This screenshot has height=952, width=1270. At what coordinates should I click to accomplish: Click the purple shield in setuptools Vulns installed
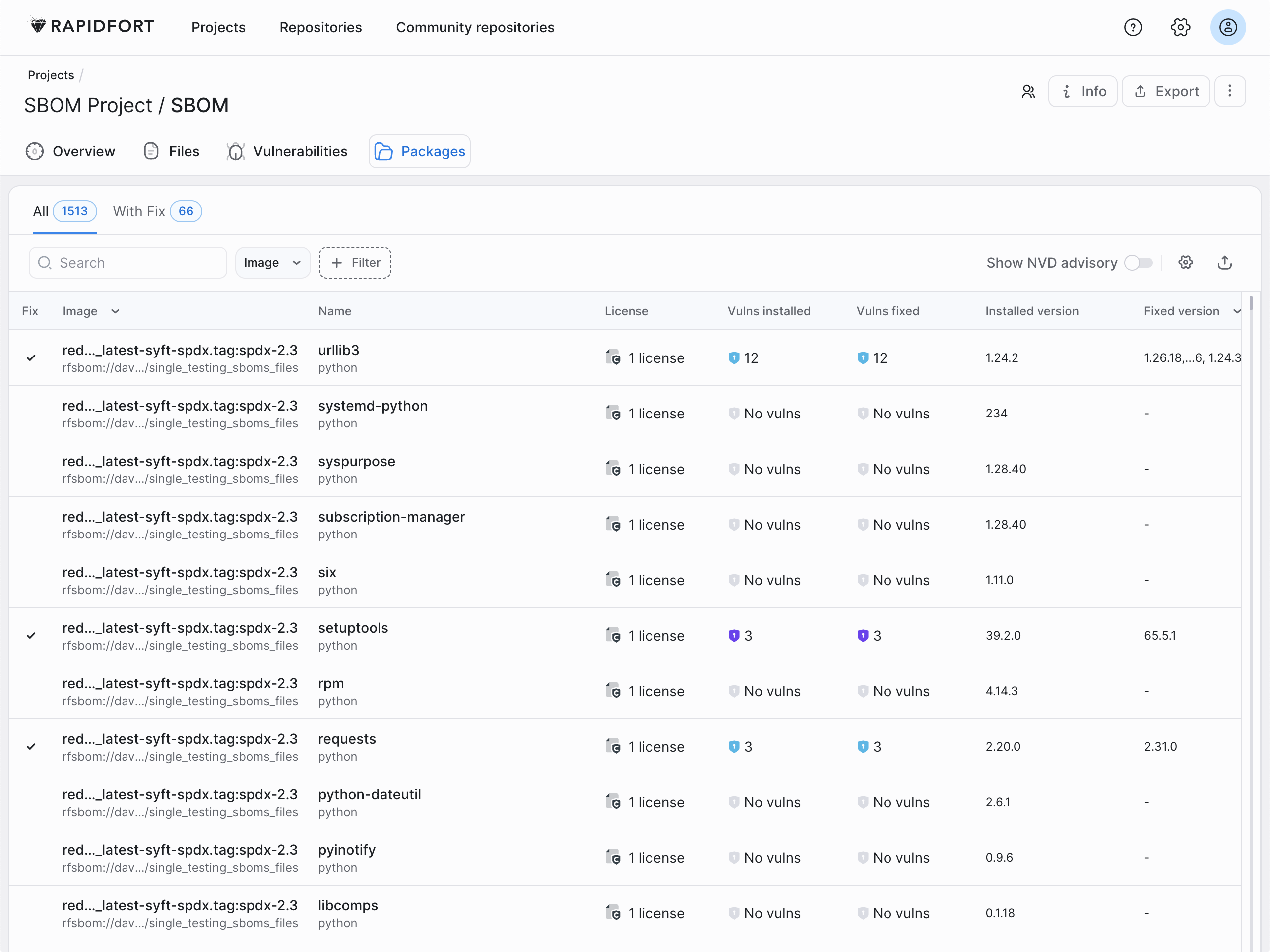[734, 635]
